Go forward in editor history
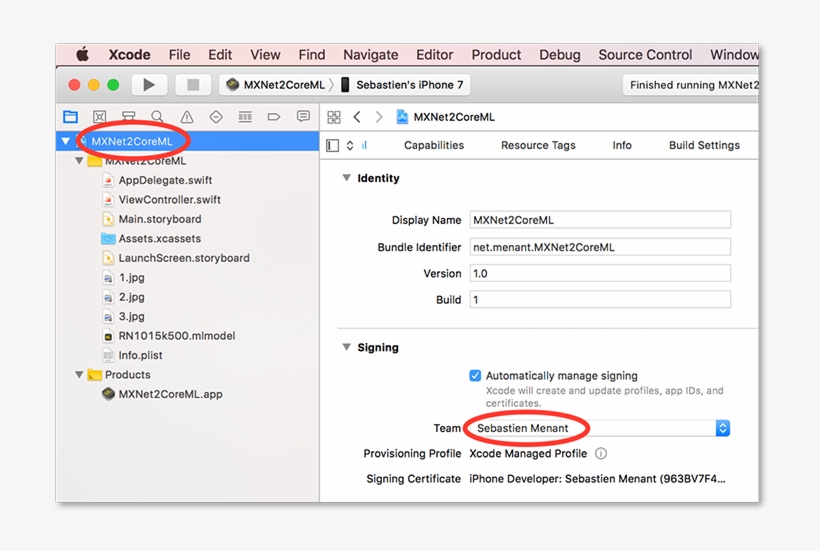Screen dimensions: 820x551 click(x=379, y=117)
